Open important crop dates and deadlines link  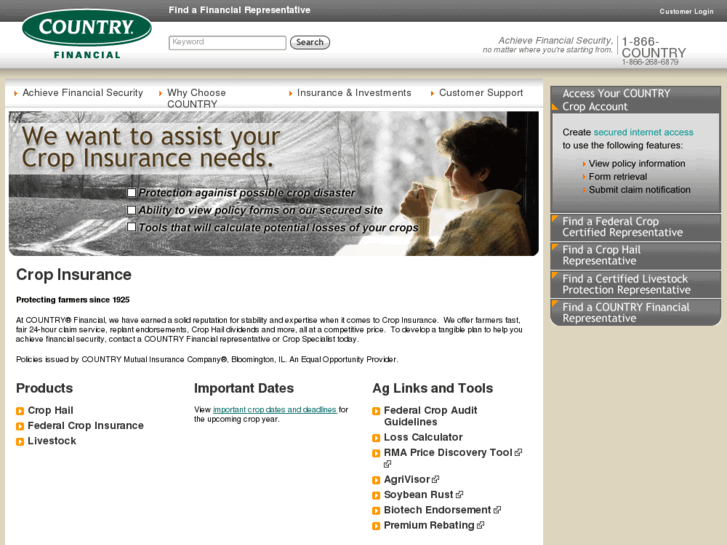274,410
